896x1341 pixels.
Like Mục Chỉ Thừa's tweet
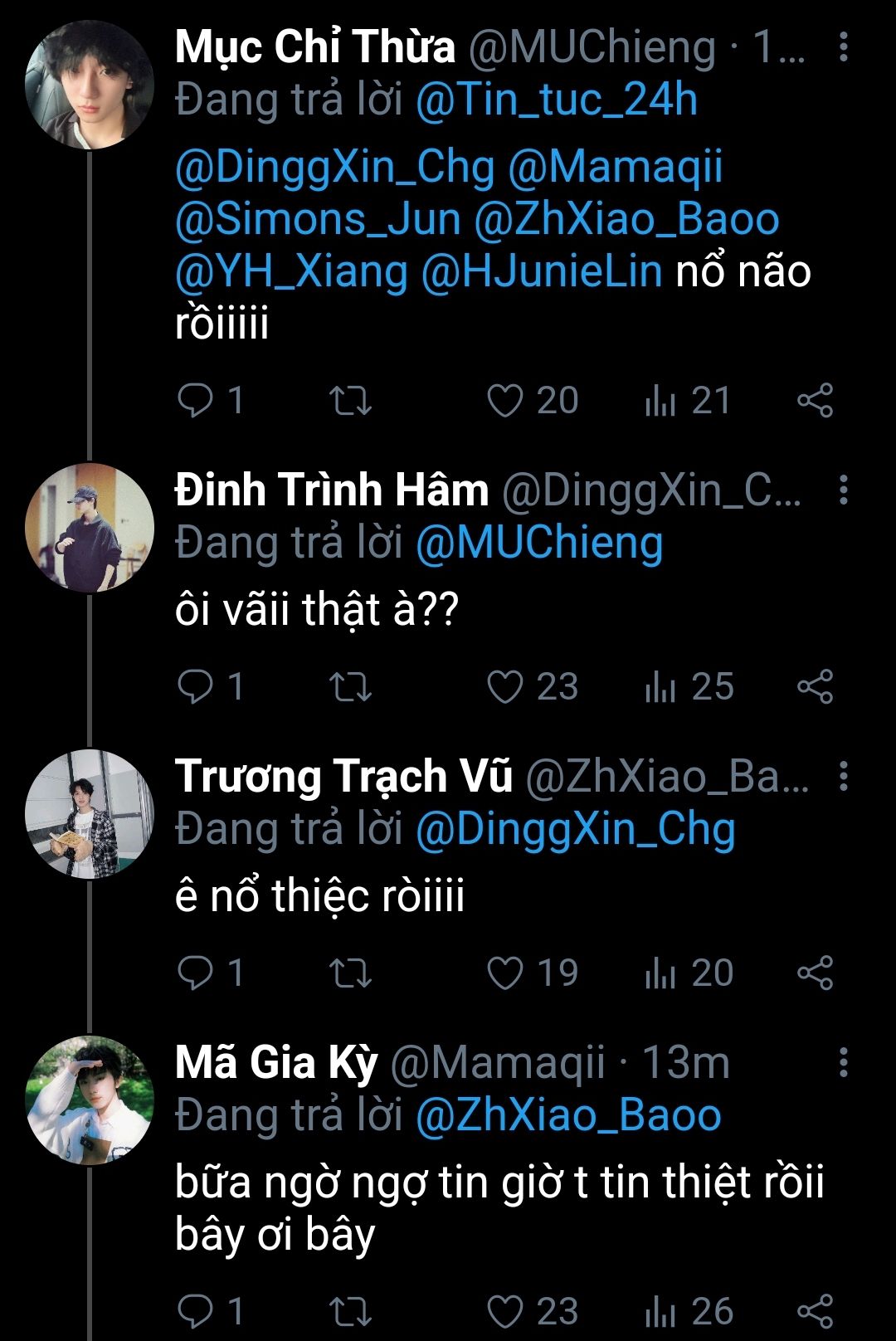click(504, 401)
